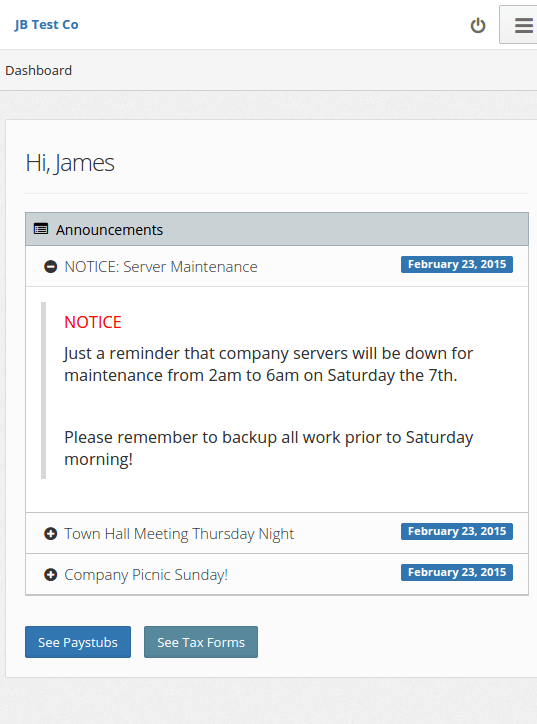Expand Town Hall Meeting with the plus icon
Image resolution: width=537 pixels, height=724 pixels.
(x=50, y=534)
